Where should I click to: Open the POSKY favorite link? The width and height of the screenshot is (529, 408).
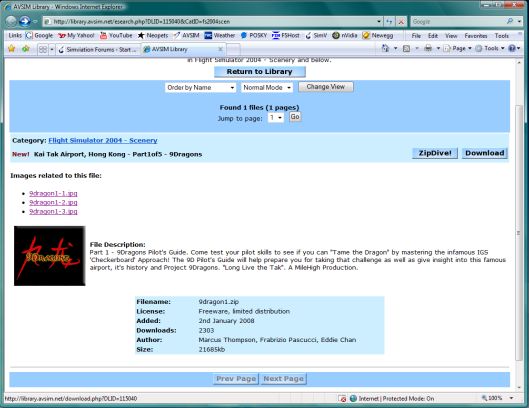254,35
